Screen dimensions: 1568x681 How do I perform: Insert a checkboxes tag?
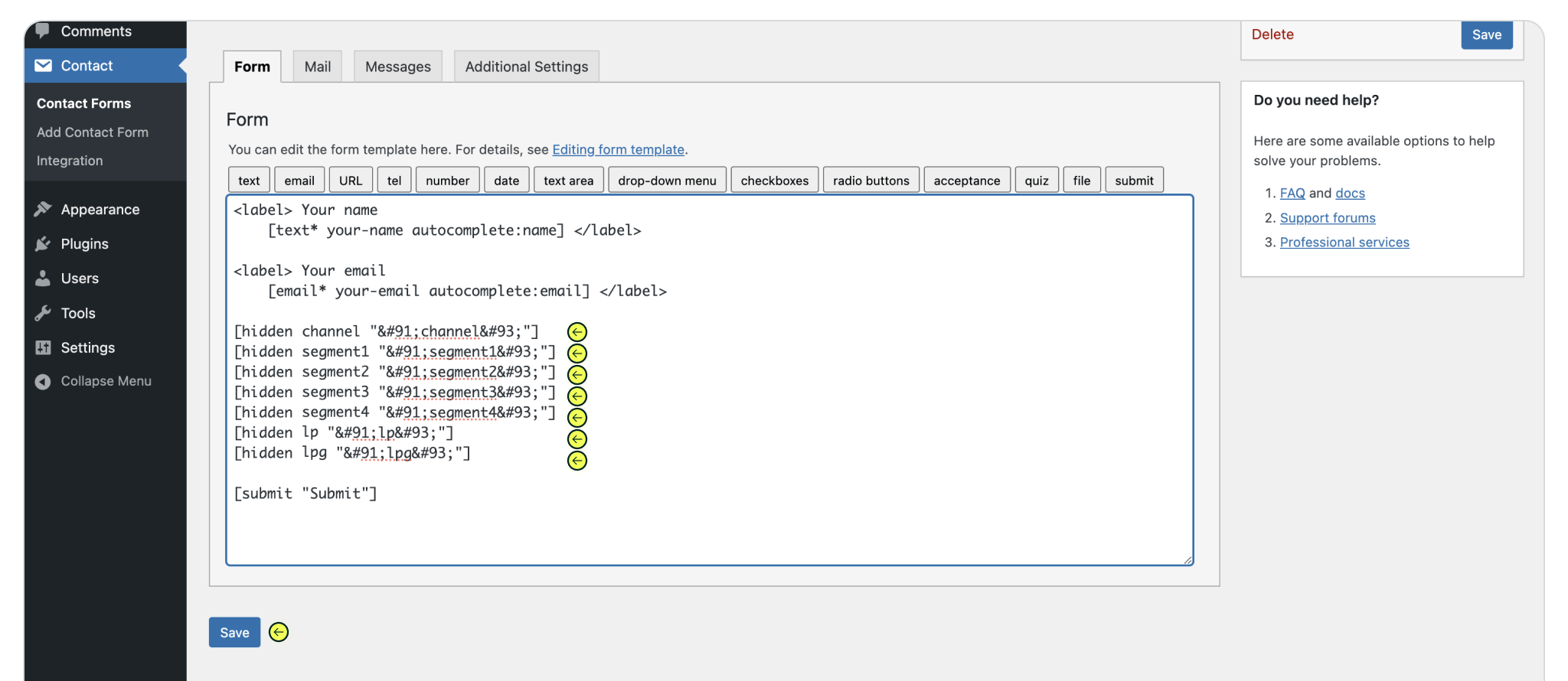tap(775, 180)
